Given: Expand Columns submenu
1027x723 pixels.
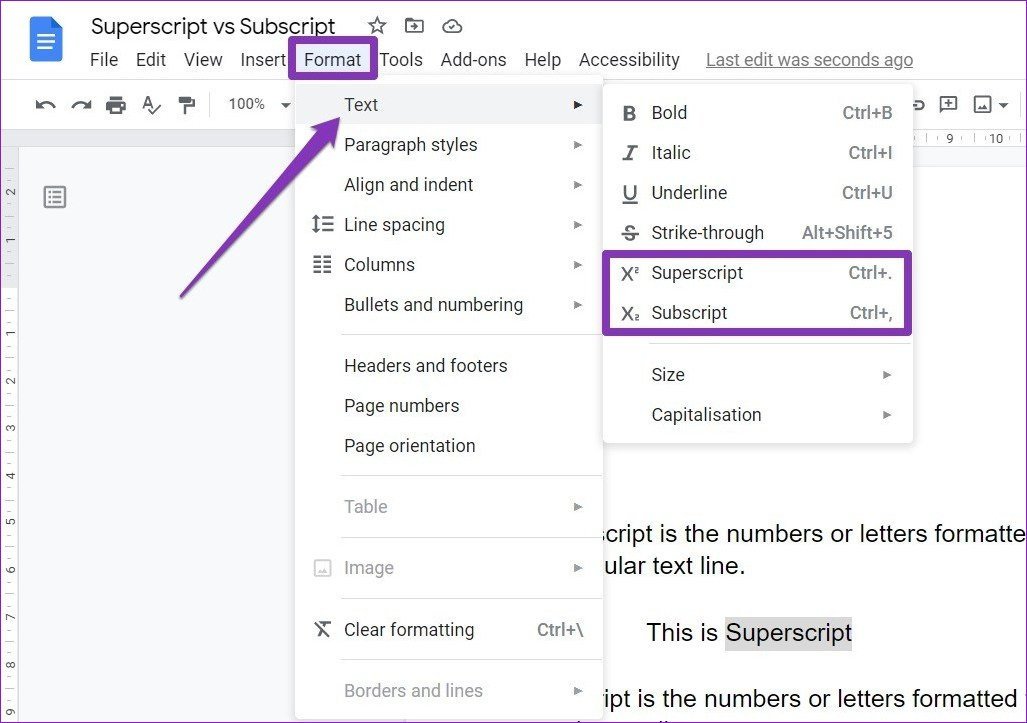Looking at the screenshot, I should click(449, 265).
